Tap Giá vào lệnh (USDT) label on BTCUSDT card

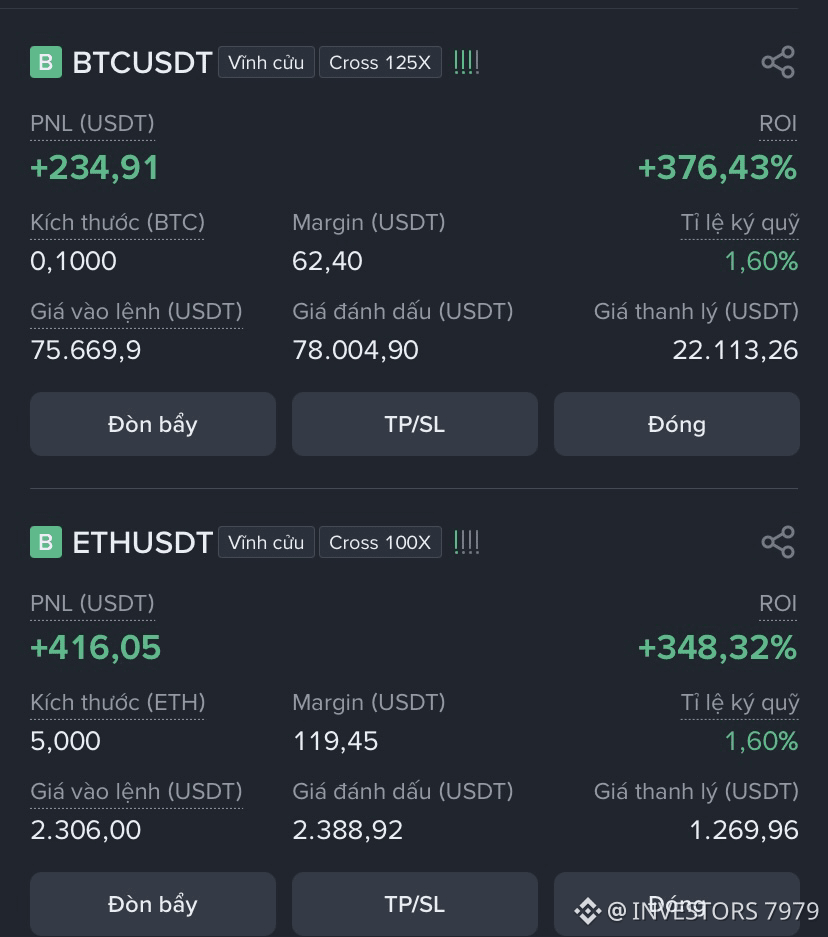click(x=136, y=311)
